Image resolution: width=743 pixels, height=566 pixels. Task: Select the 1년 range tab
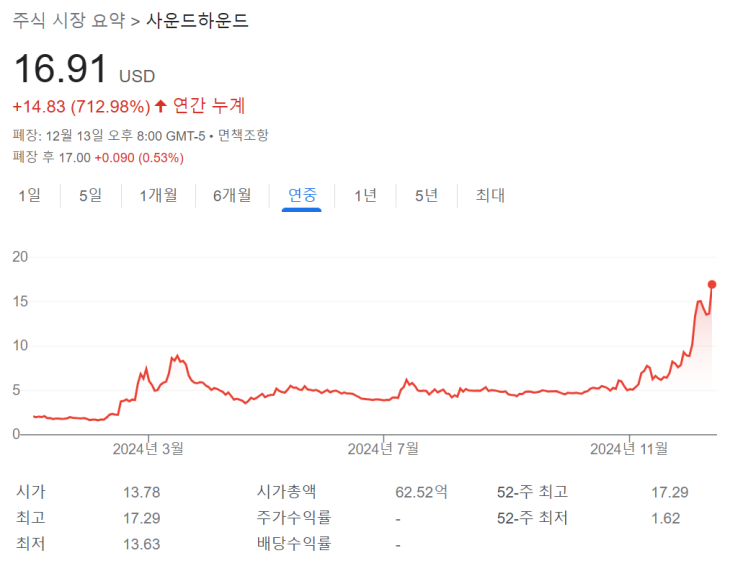coord(365,195)
